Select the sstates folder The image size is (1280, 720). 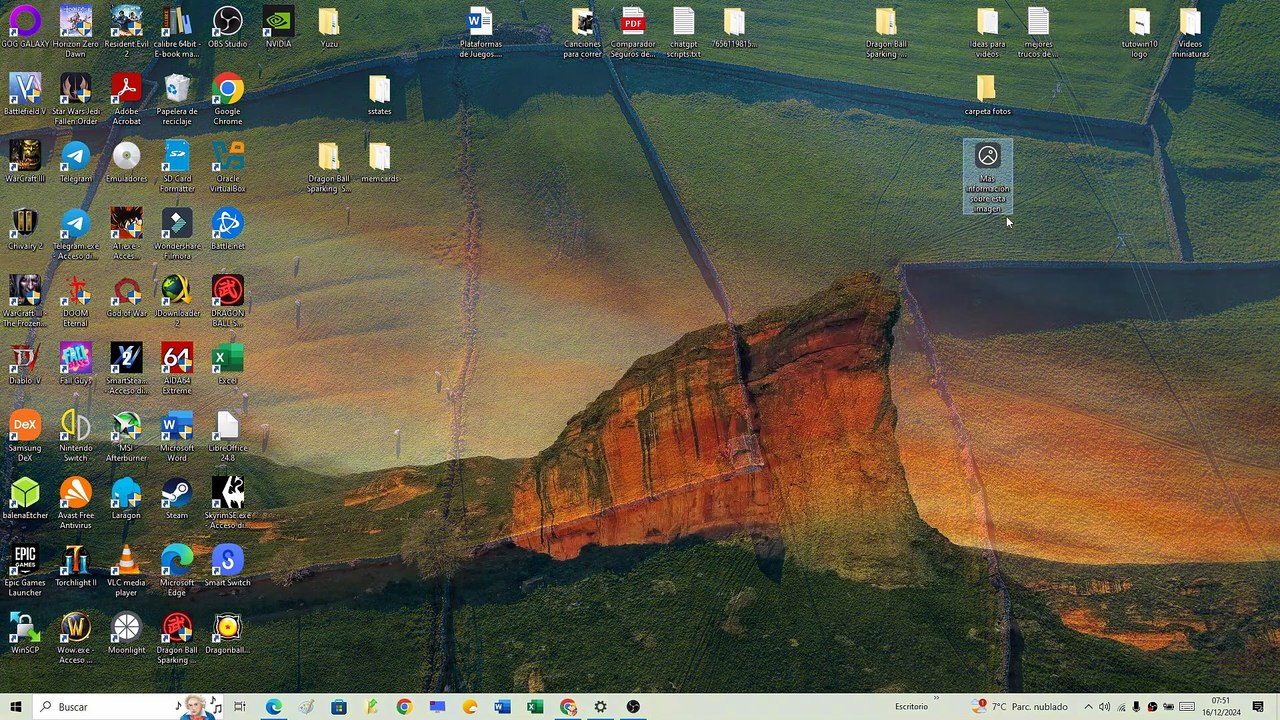(379, 95)
